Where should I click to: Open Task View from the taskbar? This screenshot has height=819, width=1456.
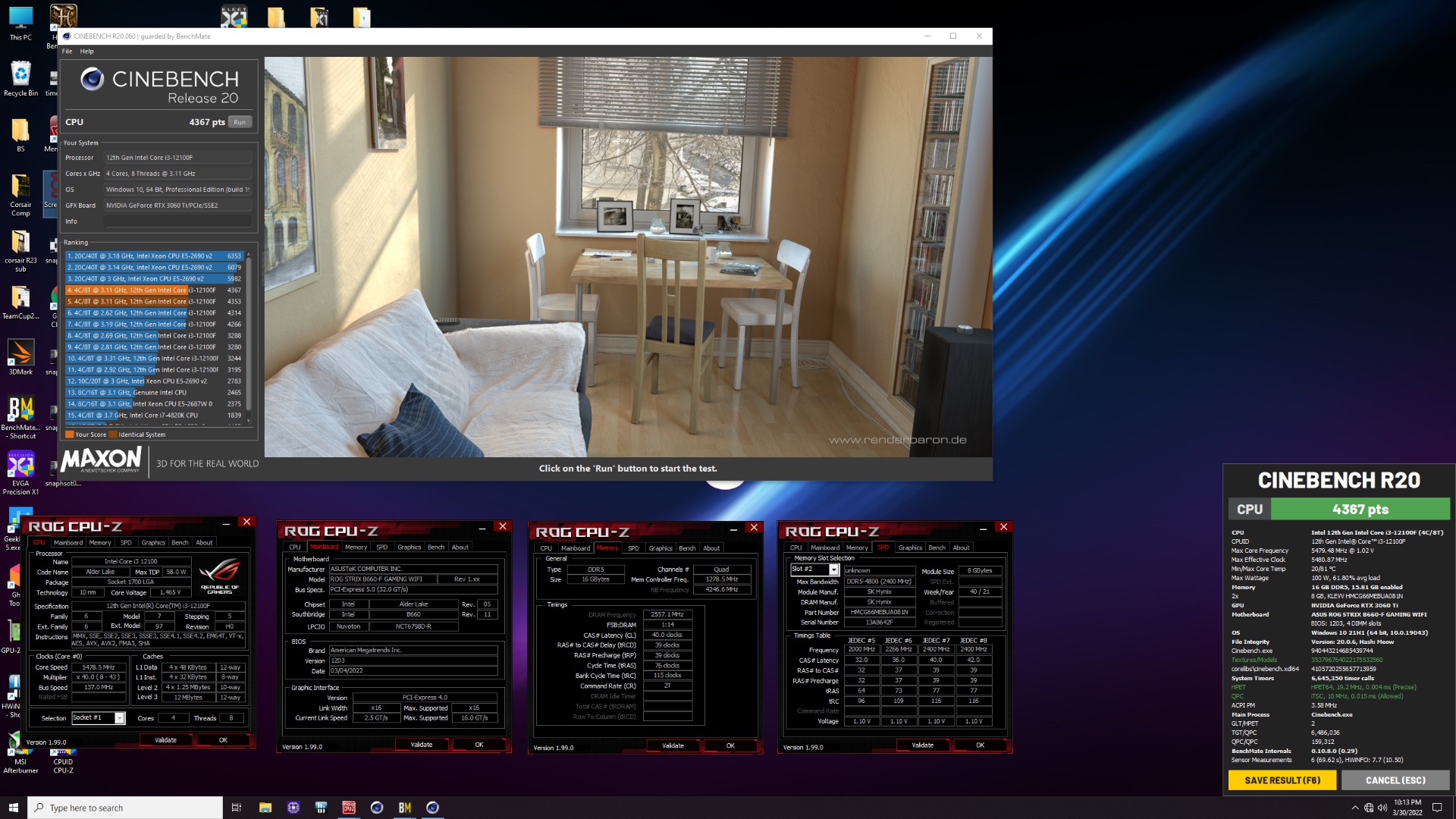coord(236,808)
